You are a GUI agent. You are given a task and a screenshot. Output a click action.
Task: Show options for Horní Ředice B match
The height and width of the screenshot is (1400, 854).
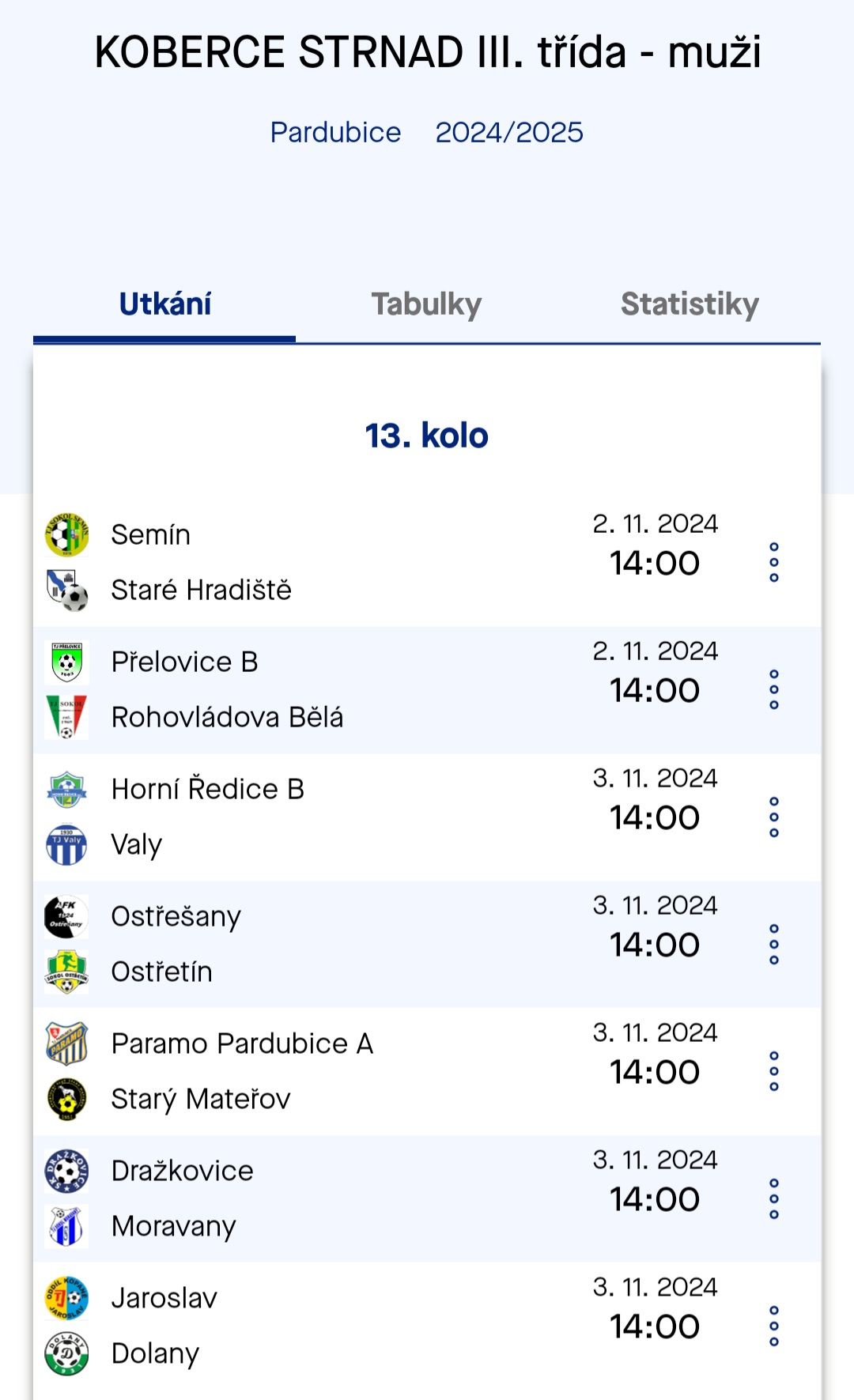774,817
